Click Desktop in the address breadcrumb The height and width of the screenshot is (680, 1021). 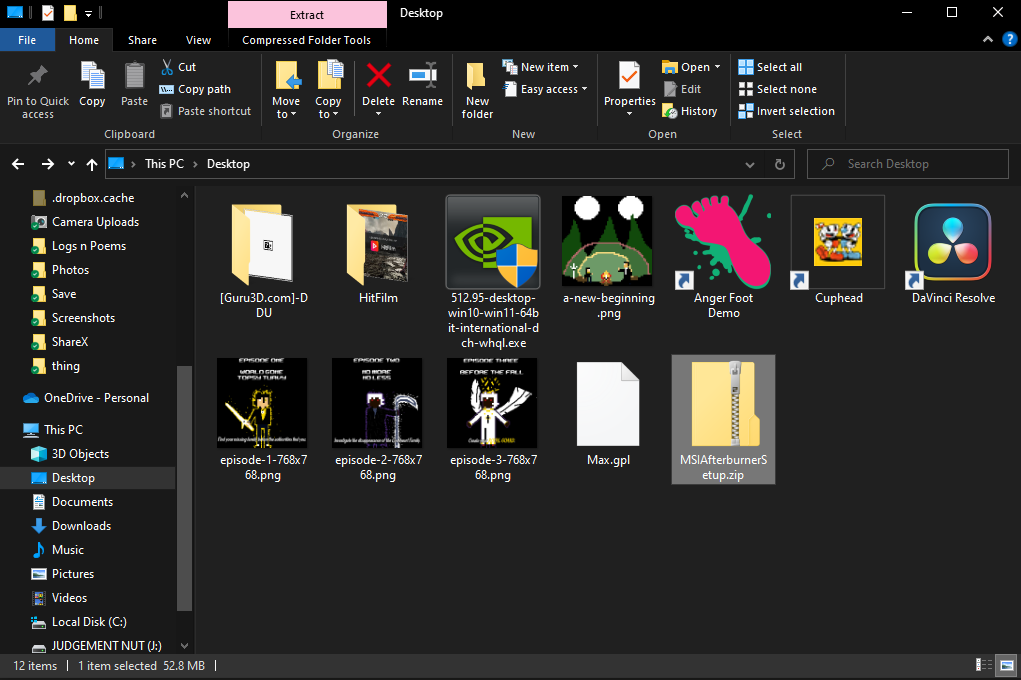tap(228, 164)
